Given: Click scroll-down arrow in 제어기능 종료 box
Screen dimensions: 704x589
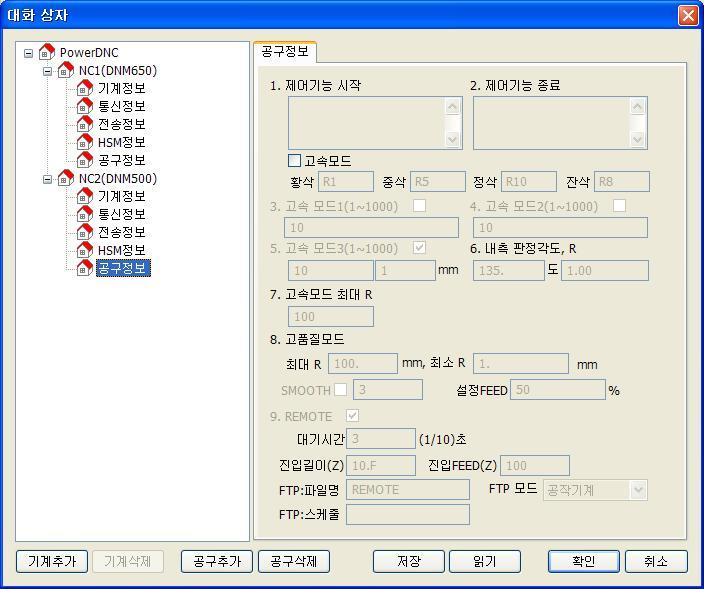Looking at the screenshot, I should tap(638, 140).
